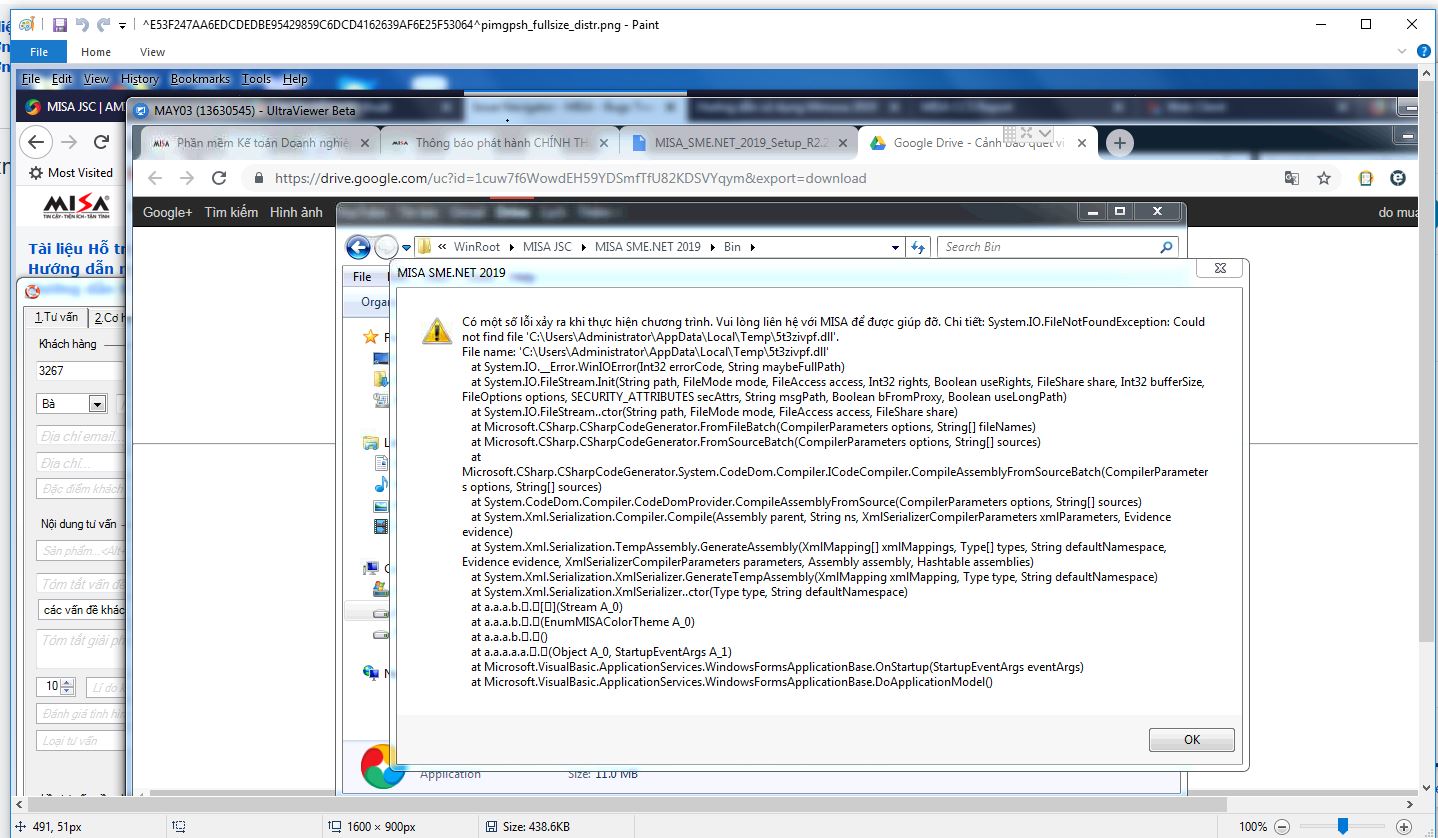Click Paint's Undo arrow
Screen dimensions: 1438x838
click(x=83, y=24)
